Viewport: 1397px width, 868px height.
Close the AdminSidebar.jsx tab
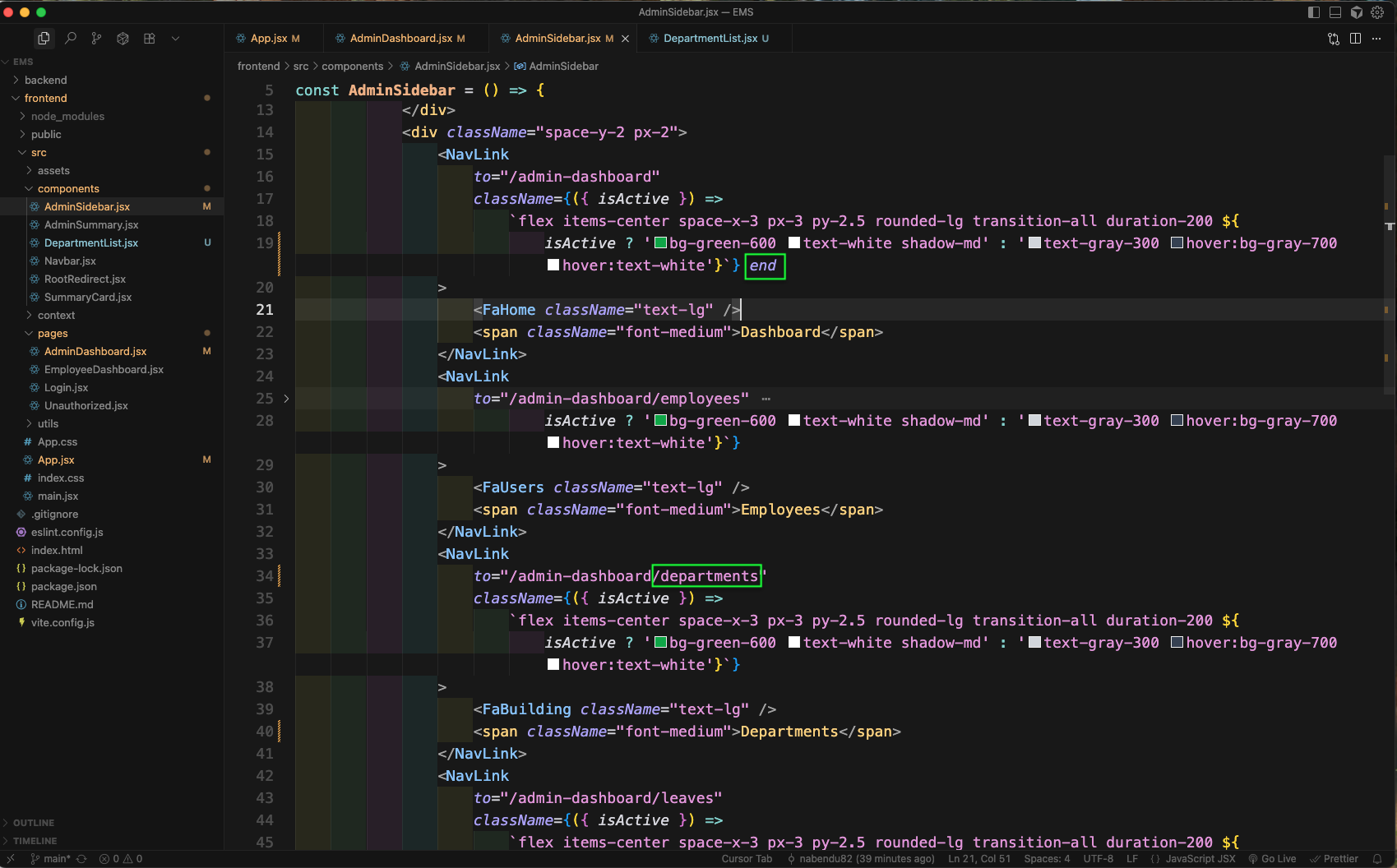pos(625,39)
